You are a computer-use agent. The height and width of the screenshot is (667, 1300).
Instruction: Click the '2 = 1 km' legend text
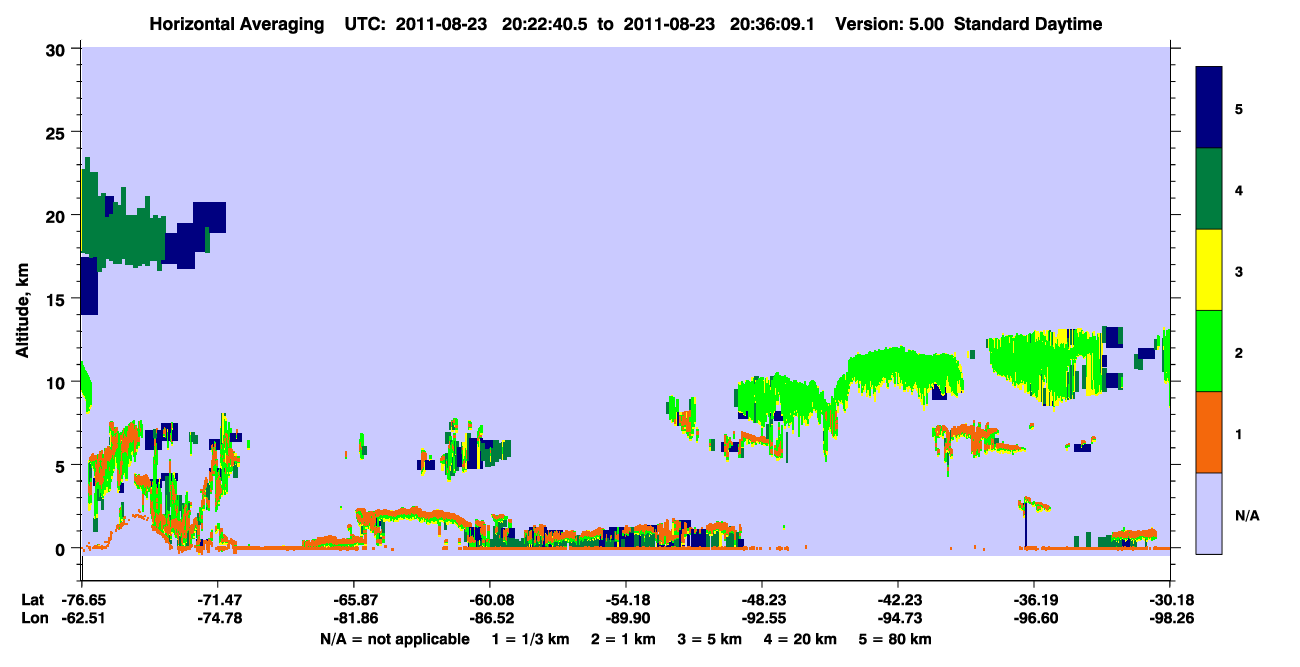click(x=623, y=639)
